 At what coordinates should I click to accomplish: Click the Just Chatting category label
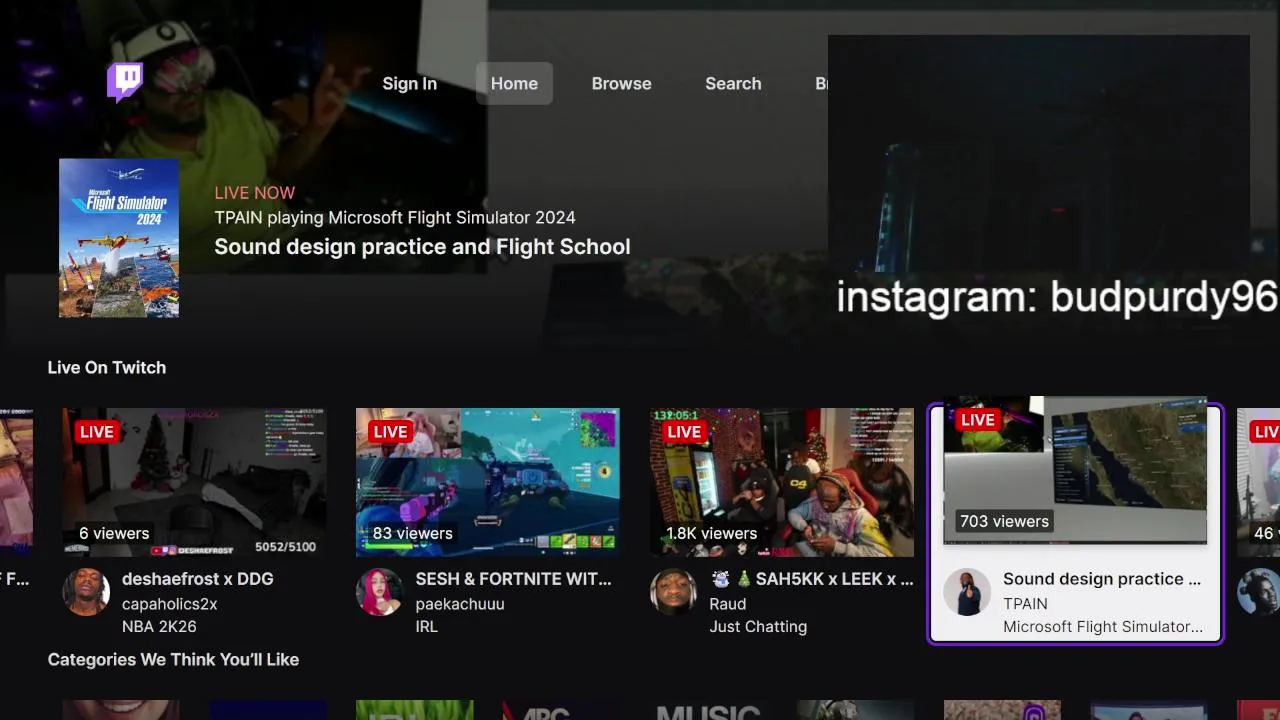click(x=758, y=627)
